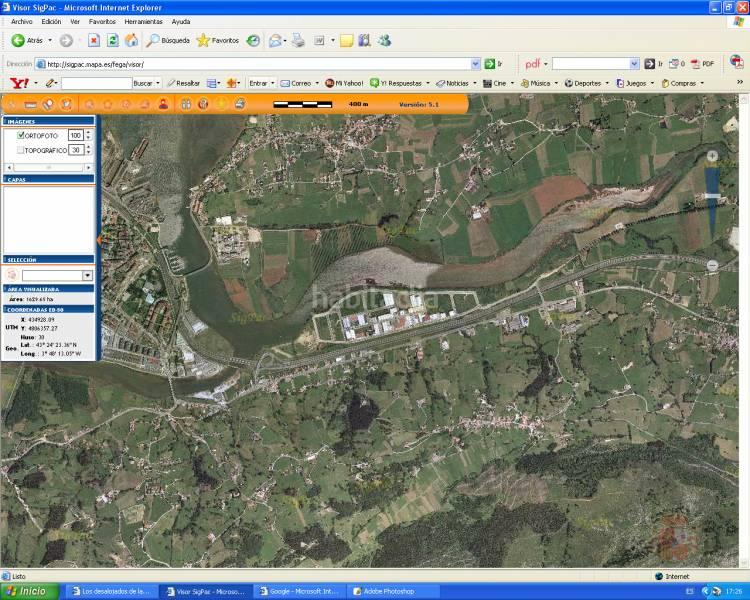This screenshot has width=750, height=600.
Task: Click the Inicio start button
Action: point(27,591)
